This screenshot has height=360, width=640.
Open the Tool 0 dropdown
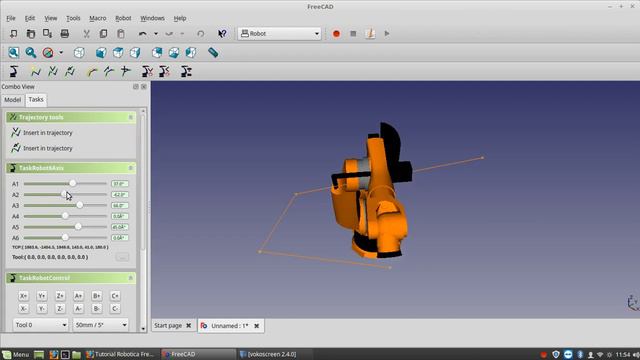click(x=40, y=325)
